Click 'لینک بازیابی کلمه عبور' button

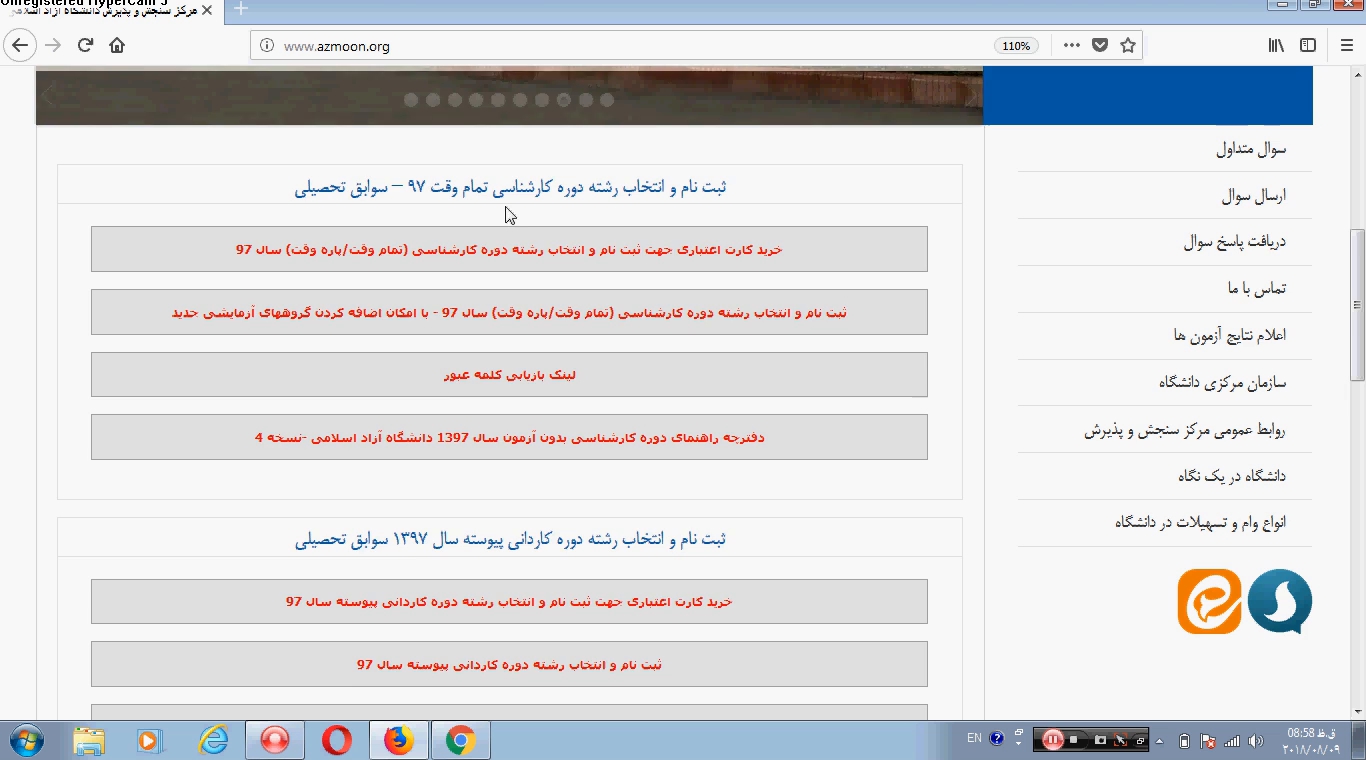pyautogui.click(x=509, y=375)
